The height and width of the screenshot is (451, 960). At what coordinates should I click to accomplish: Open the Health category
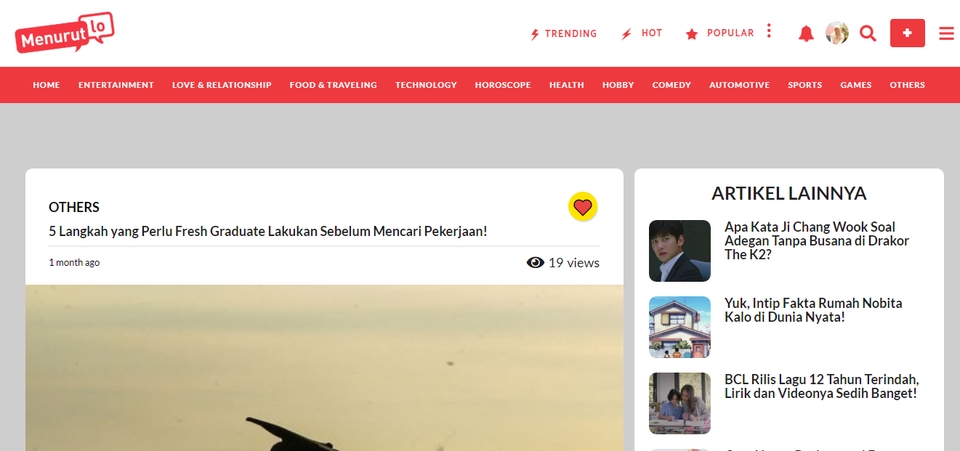point(566,85)
